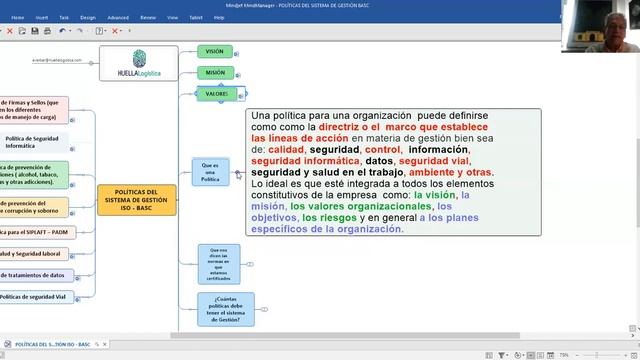The image size is (640, 360).
Task: Open the filter dropdown arrow in status bar
Action: click(506, 356)
